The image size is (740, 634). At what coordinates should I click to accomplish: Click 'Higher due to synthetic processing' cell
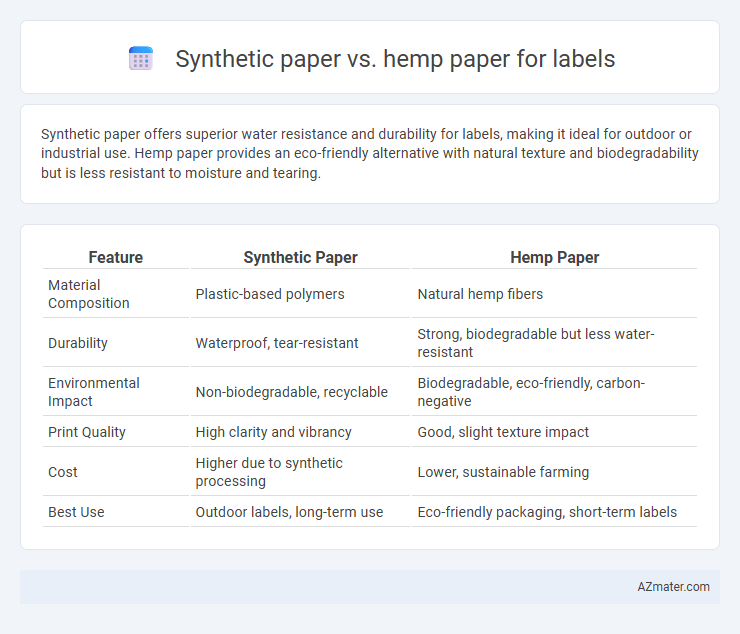[x=300, y=472]
